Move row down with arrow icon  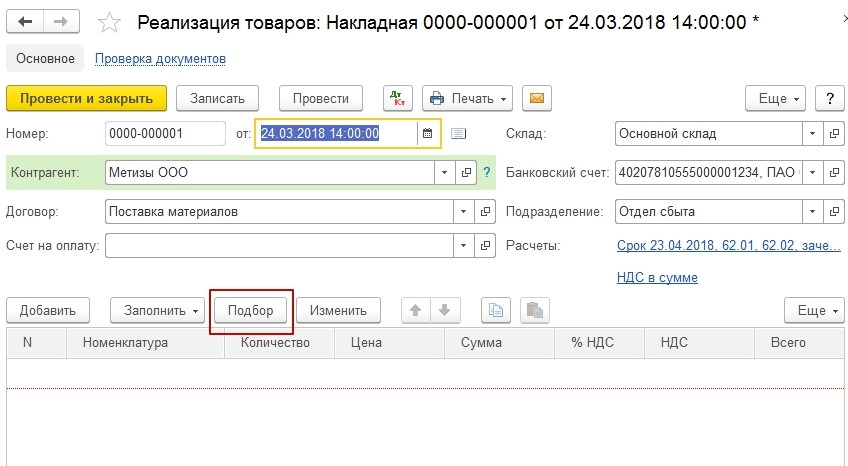coord(445,310)
